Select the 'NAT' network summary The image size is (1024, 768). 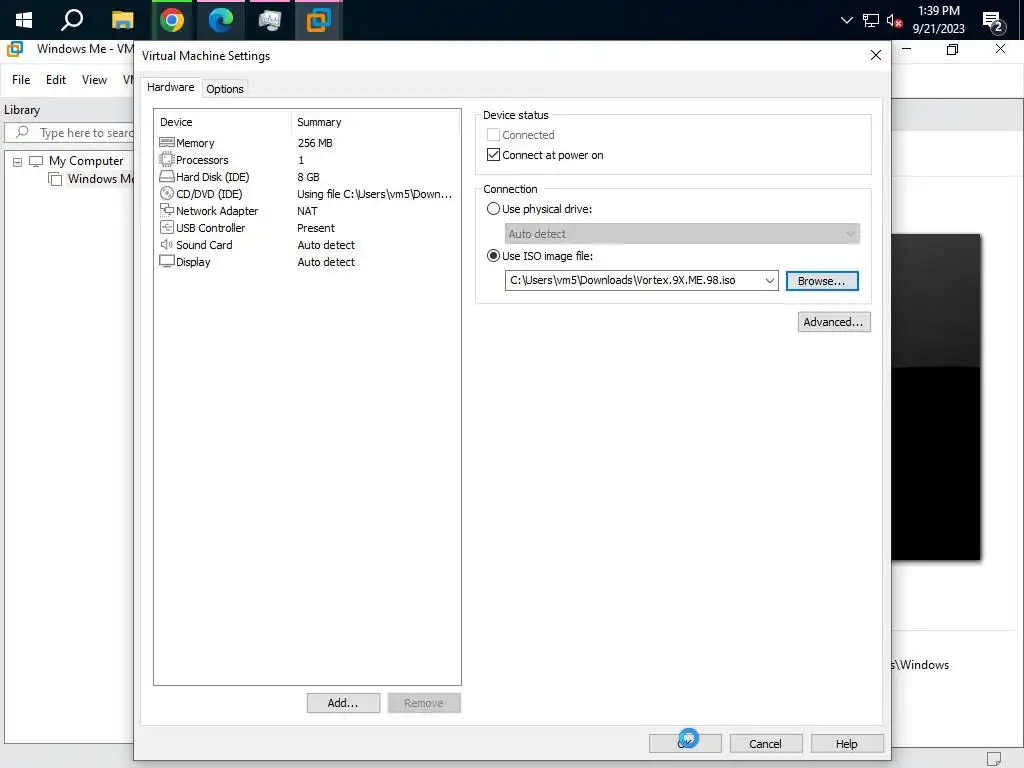(x=307, y=210)
